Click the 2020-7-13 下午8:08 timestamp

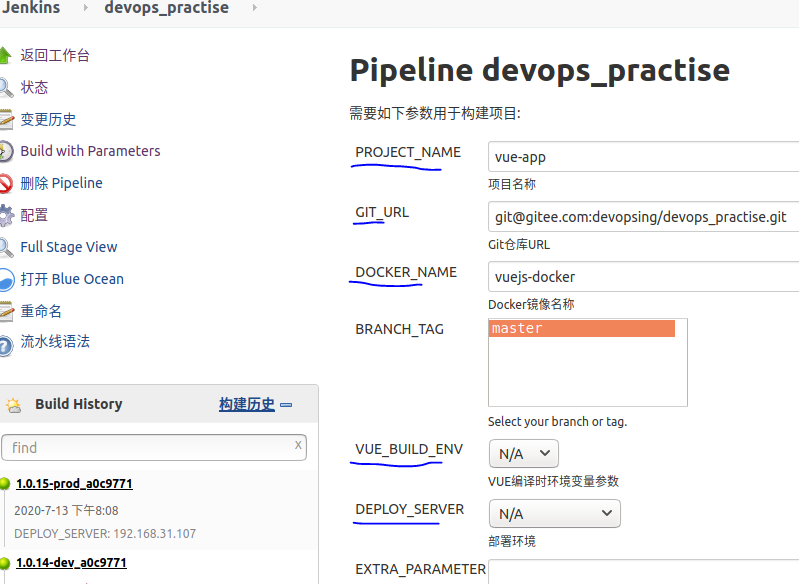click(x=66, y=511)
